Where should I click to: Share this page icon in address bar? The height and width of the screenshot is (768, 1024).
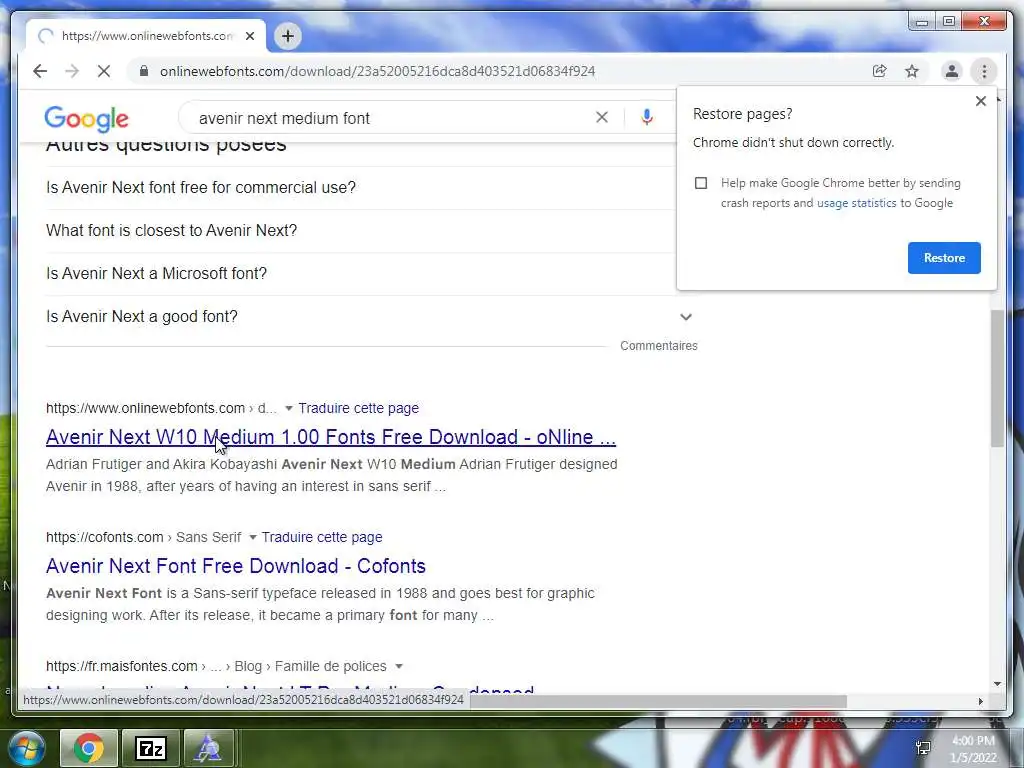click(880, 71)
